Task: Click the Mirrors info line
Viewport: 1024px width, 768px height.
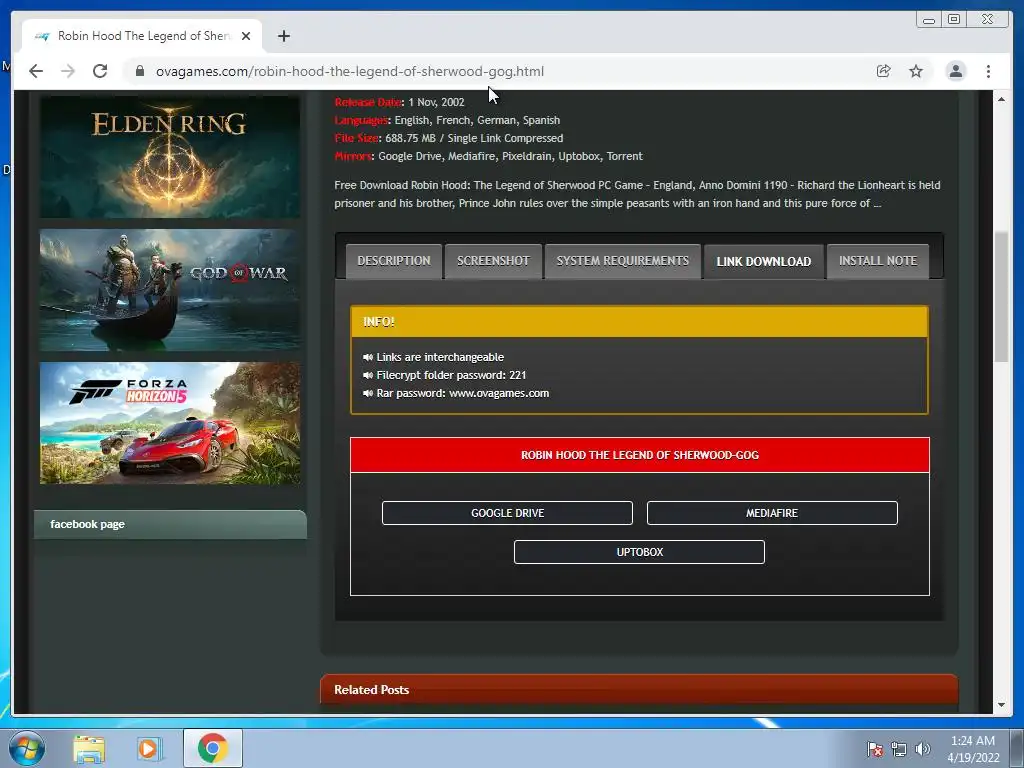Action: tap(488, 156)
